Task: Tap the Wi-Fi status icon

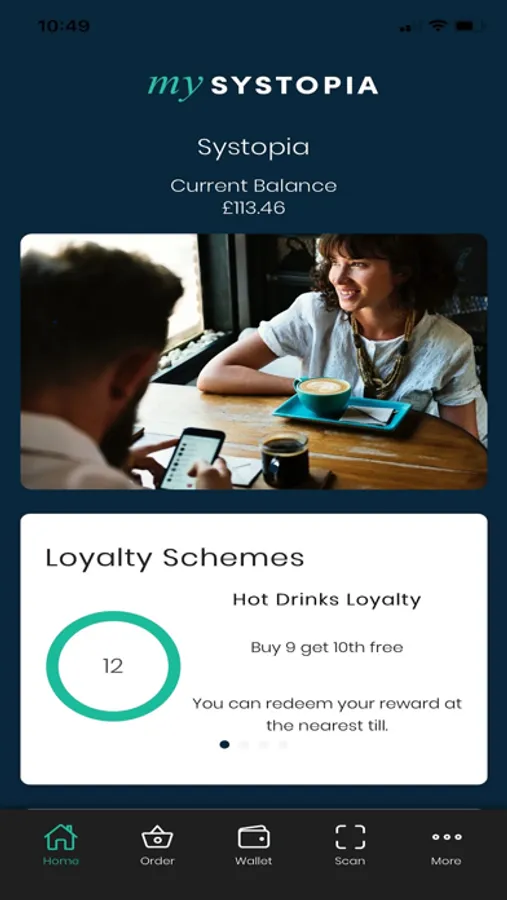Action: point(438,26)
